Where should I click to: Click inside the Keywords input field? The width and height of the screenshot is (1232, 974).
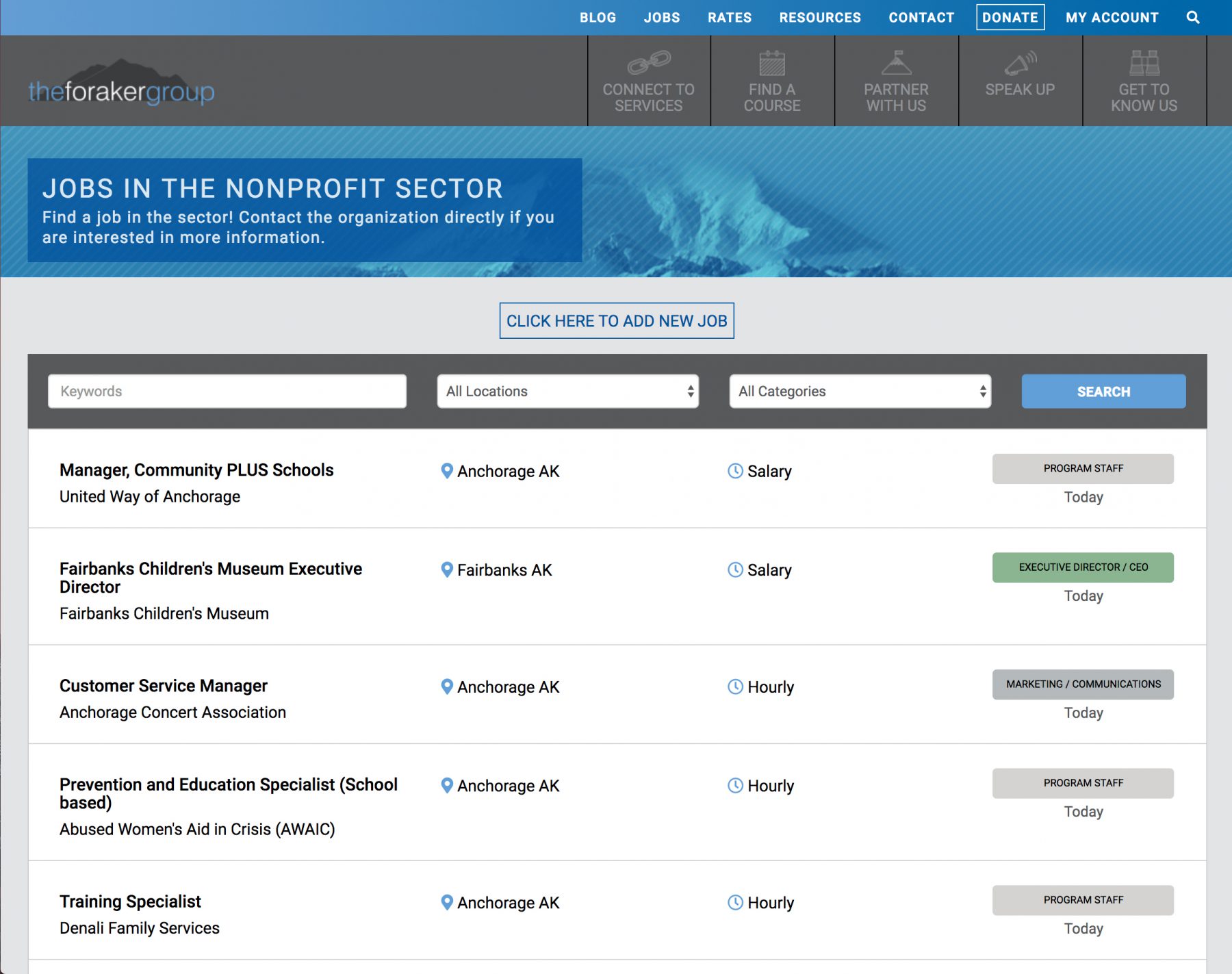pyautogui.click(x=227, y=392)
